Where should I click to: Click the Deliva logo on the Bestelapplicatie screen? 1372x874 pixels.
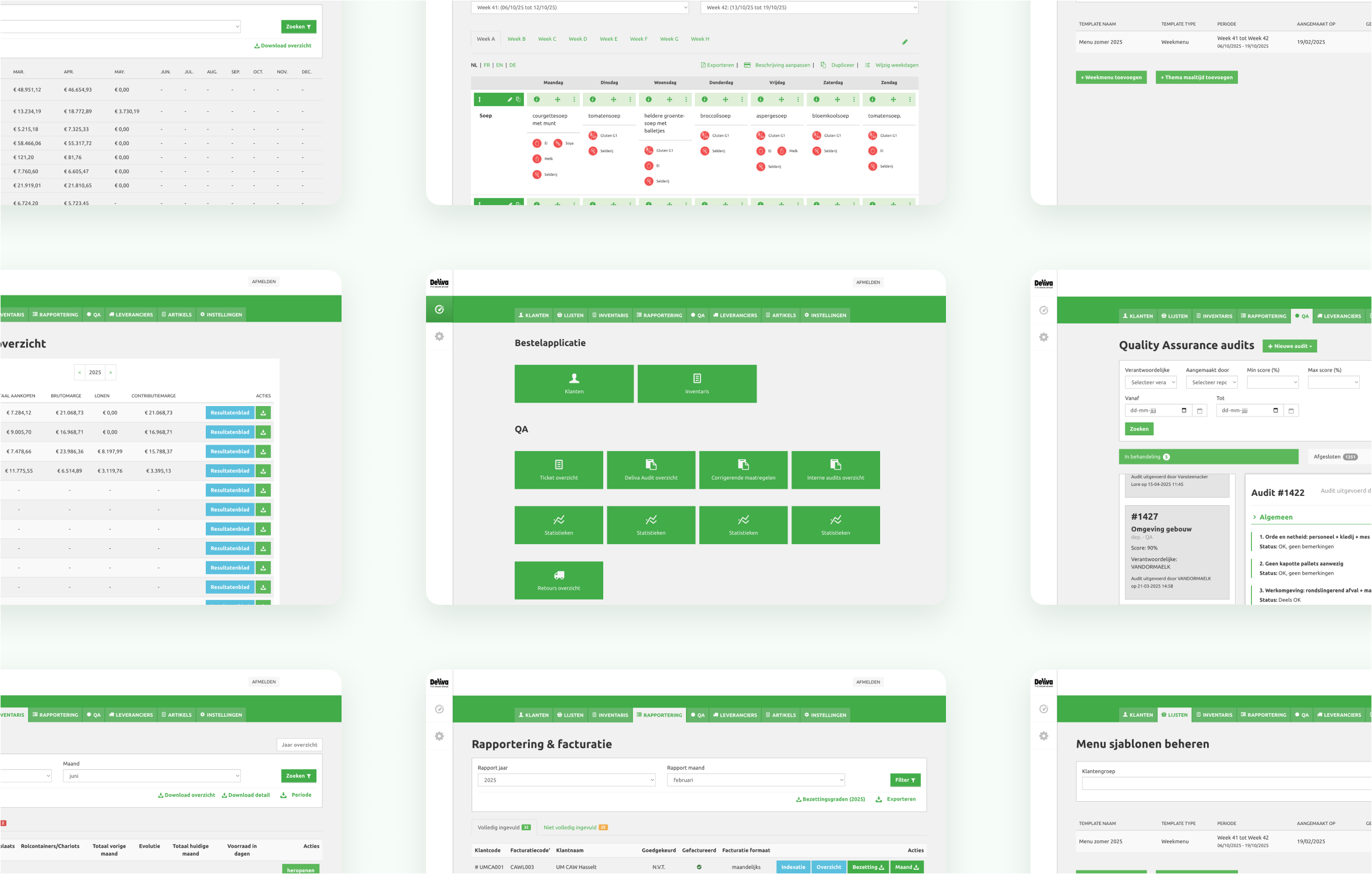click(439, 283)
